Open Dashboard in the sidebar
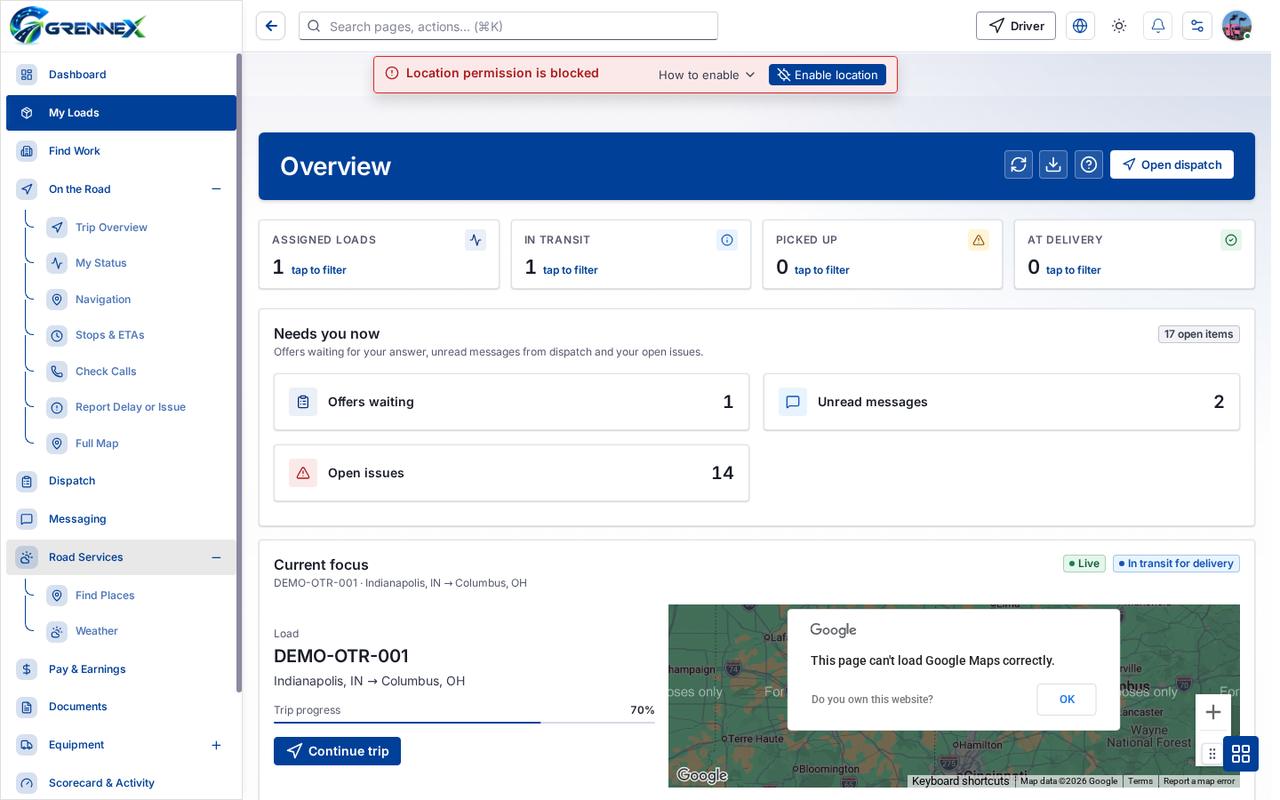 tap(121, 75)
